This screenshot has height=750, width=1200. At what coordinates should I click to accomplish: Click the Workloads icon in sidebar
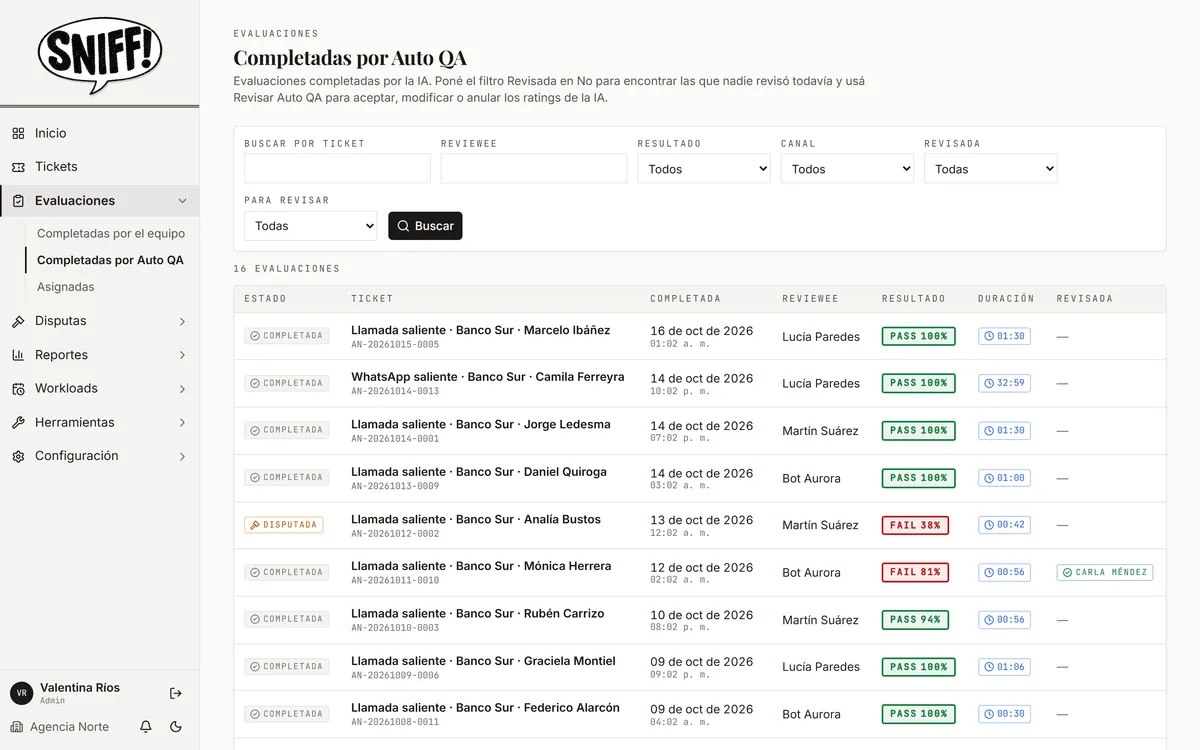[x=18, y=389]
